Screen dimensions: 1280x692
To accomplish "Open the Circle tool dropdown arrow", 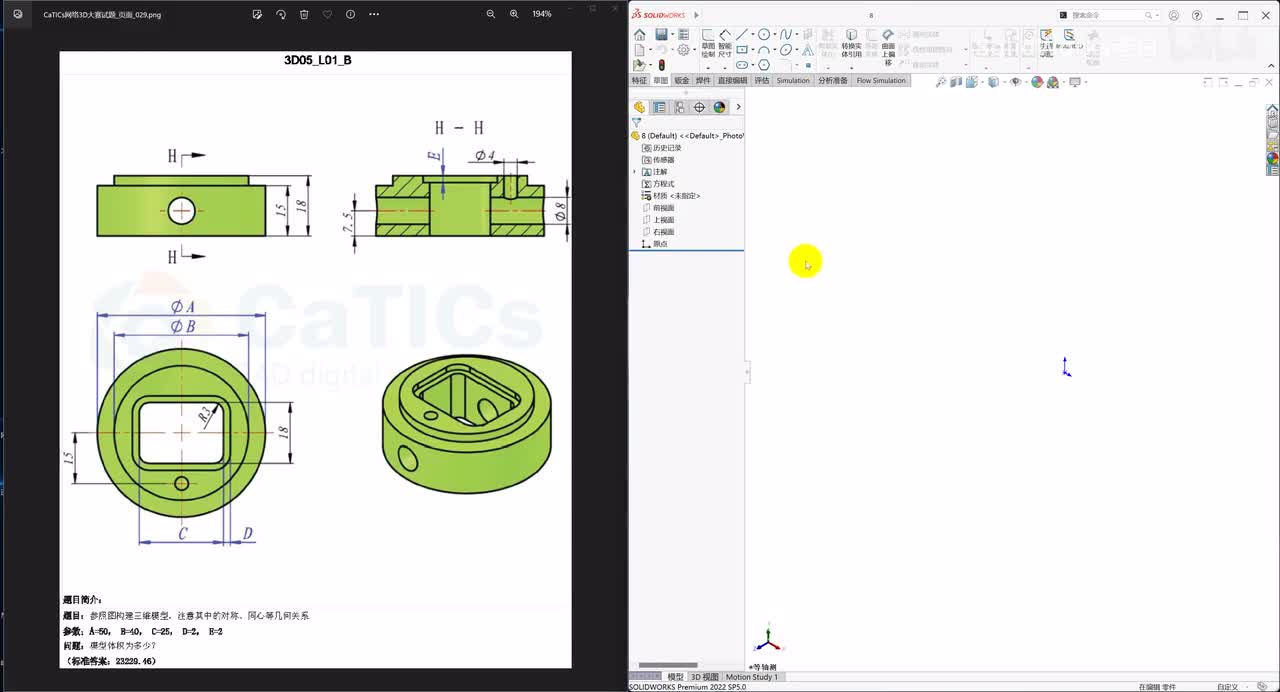I will point(775,34).
